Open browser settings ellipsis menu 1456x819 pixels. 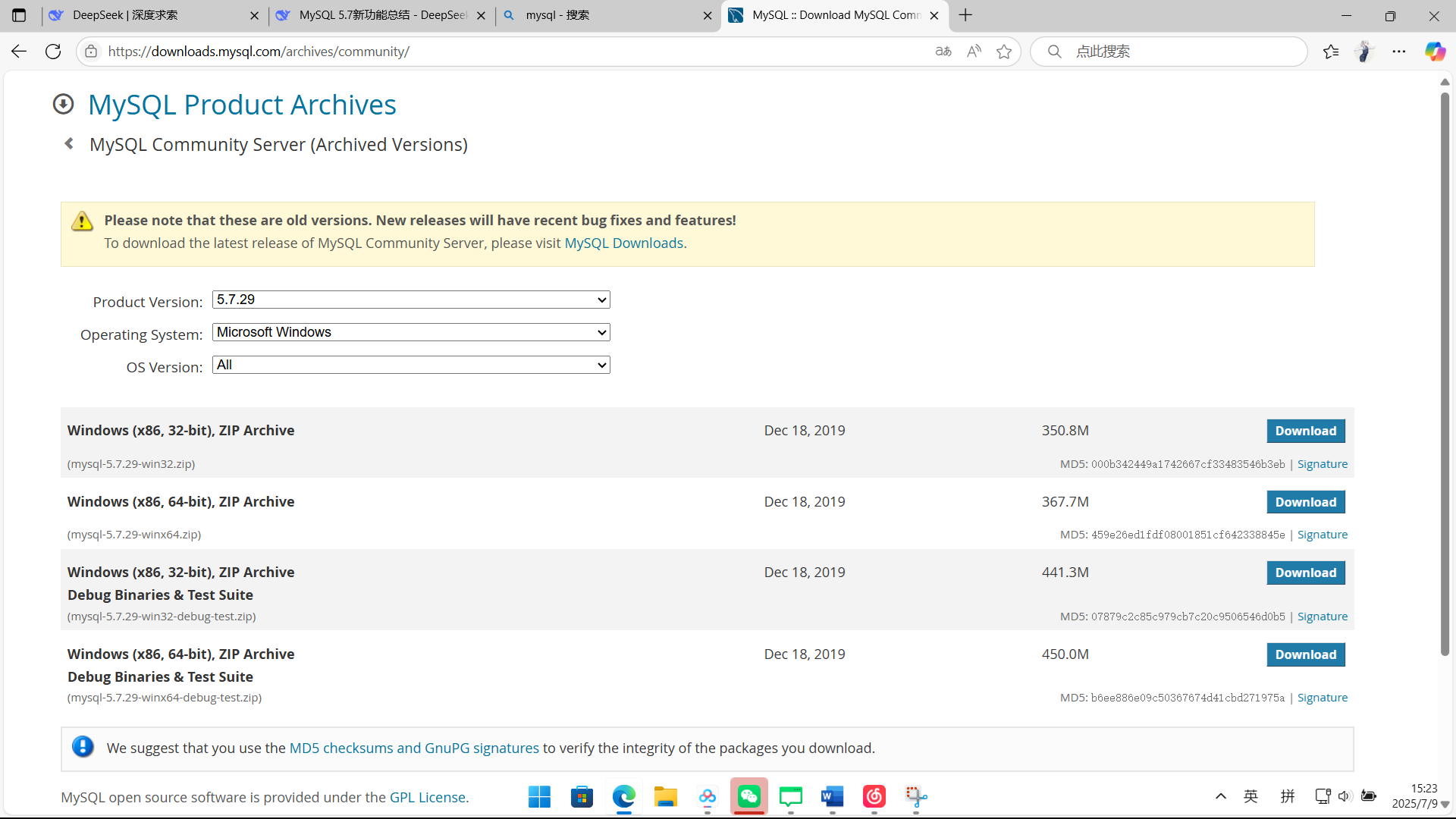[1399, 52]
